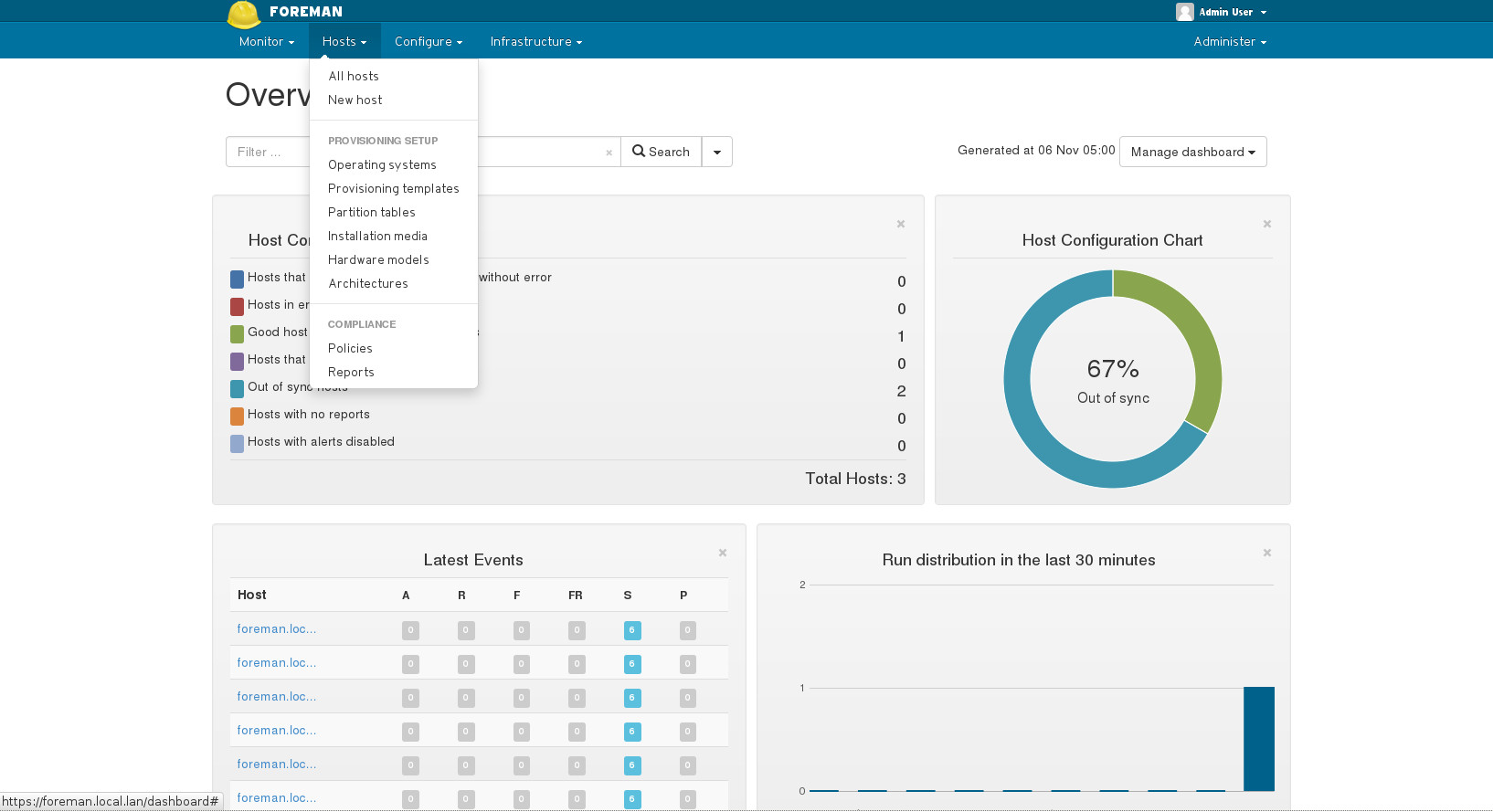This screenshot has height=812, width=1493.
Task: Click the light blue alerts disabled swatch
Action: coord(237,443)
